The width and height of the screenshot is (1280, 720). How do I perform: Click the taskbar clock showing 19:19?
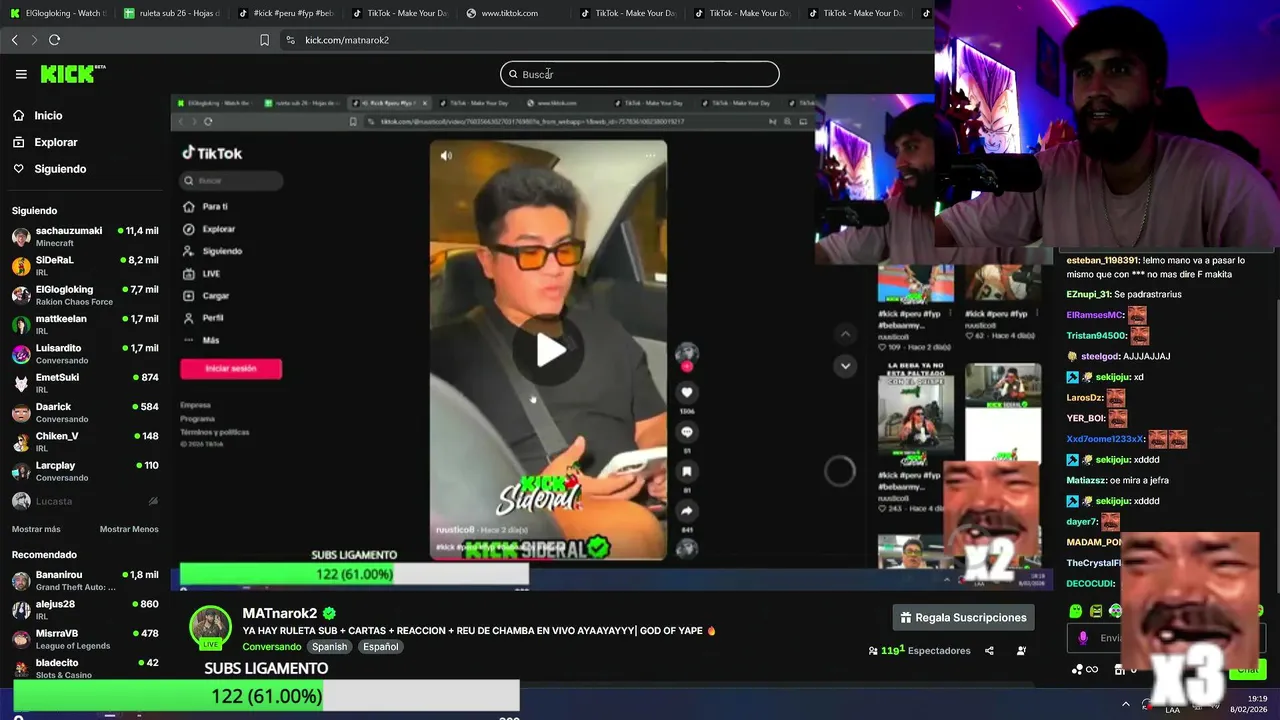[1249, 704]
